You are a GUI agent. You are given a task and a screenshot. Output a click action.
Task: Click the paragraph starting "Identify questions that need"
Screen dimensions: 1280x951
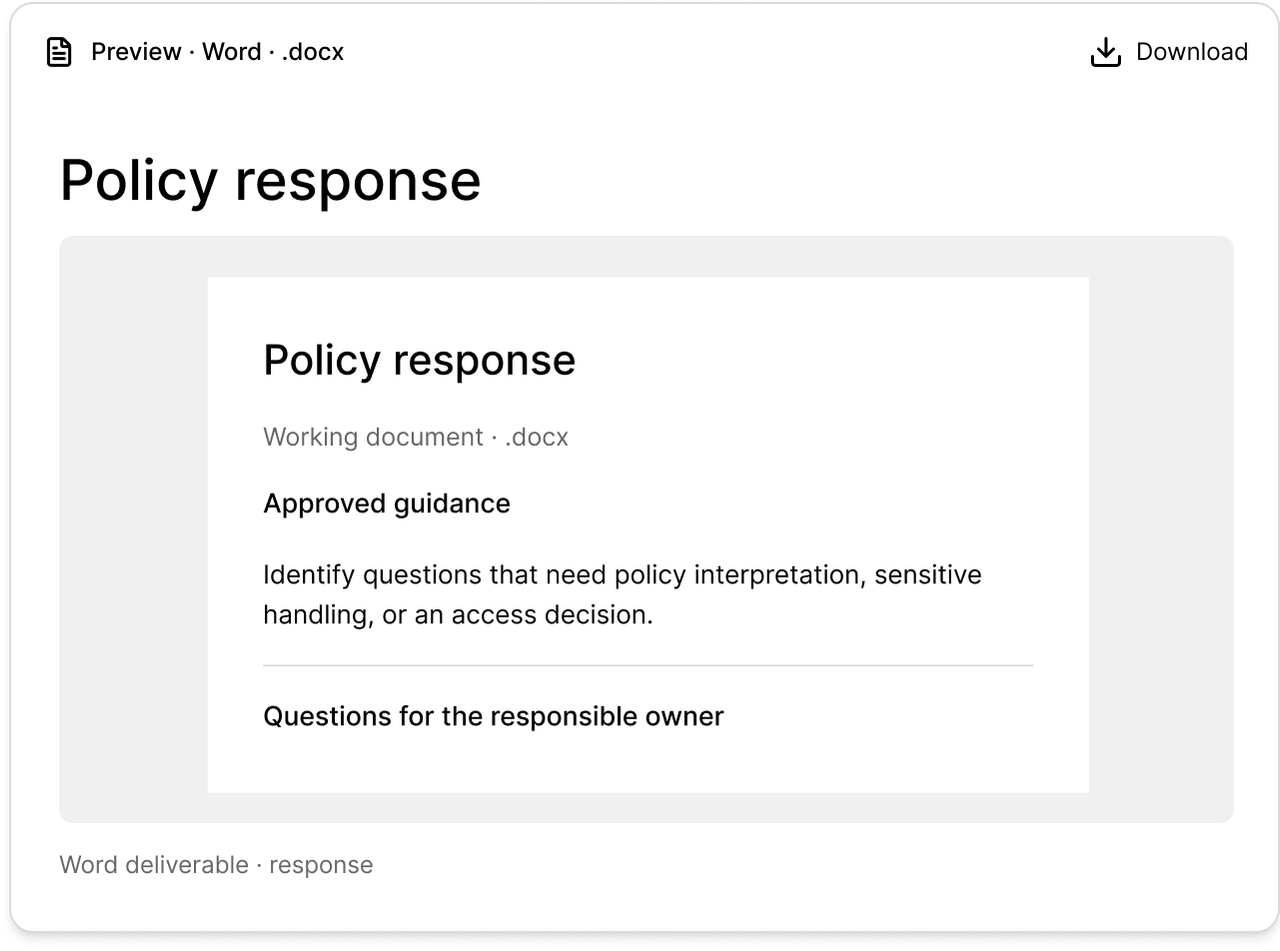point(622,595)
